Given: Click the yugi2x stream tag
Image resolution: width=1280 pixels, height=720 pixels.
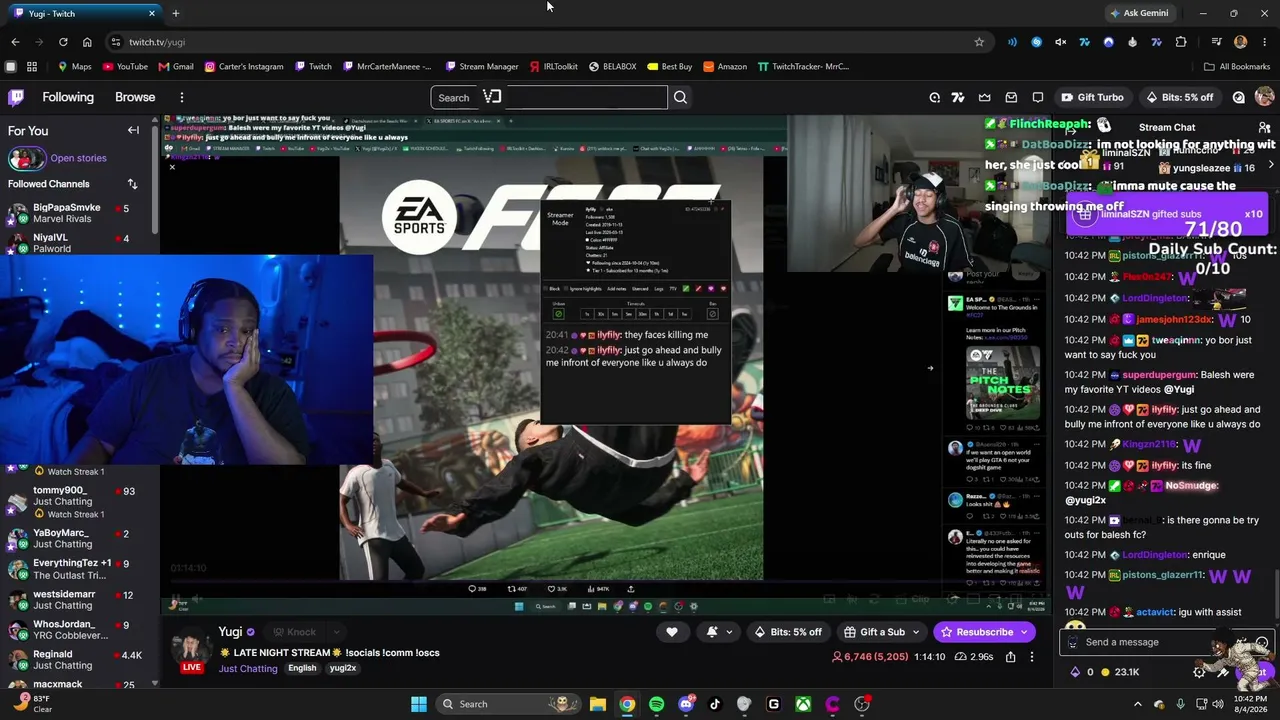Looking at the screenshot, I should [x=343, y=668].
